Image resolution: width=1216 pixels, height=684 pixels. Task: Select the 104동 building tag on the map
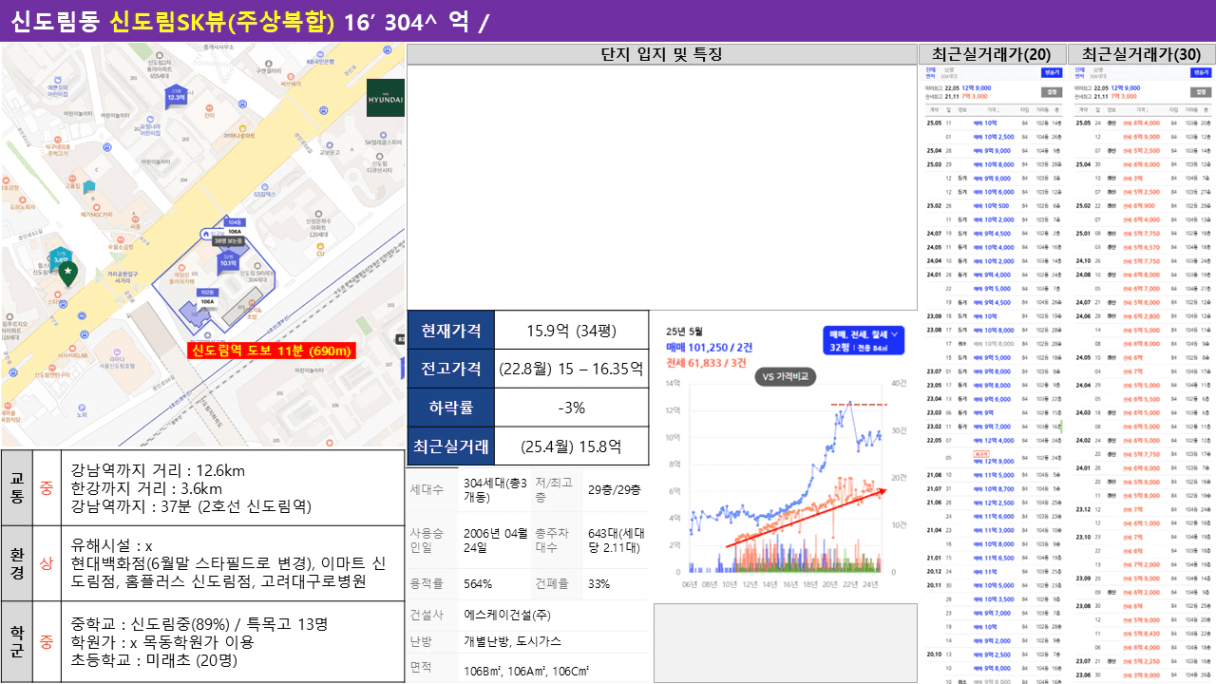coord(235,222)
